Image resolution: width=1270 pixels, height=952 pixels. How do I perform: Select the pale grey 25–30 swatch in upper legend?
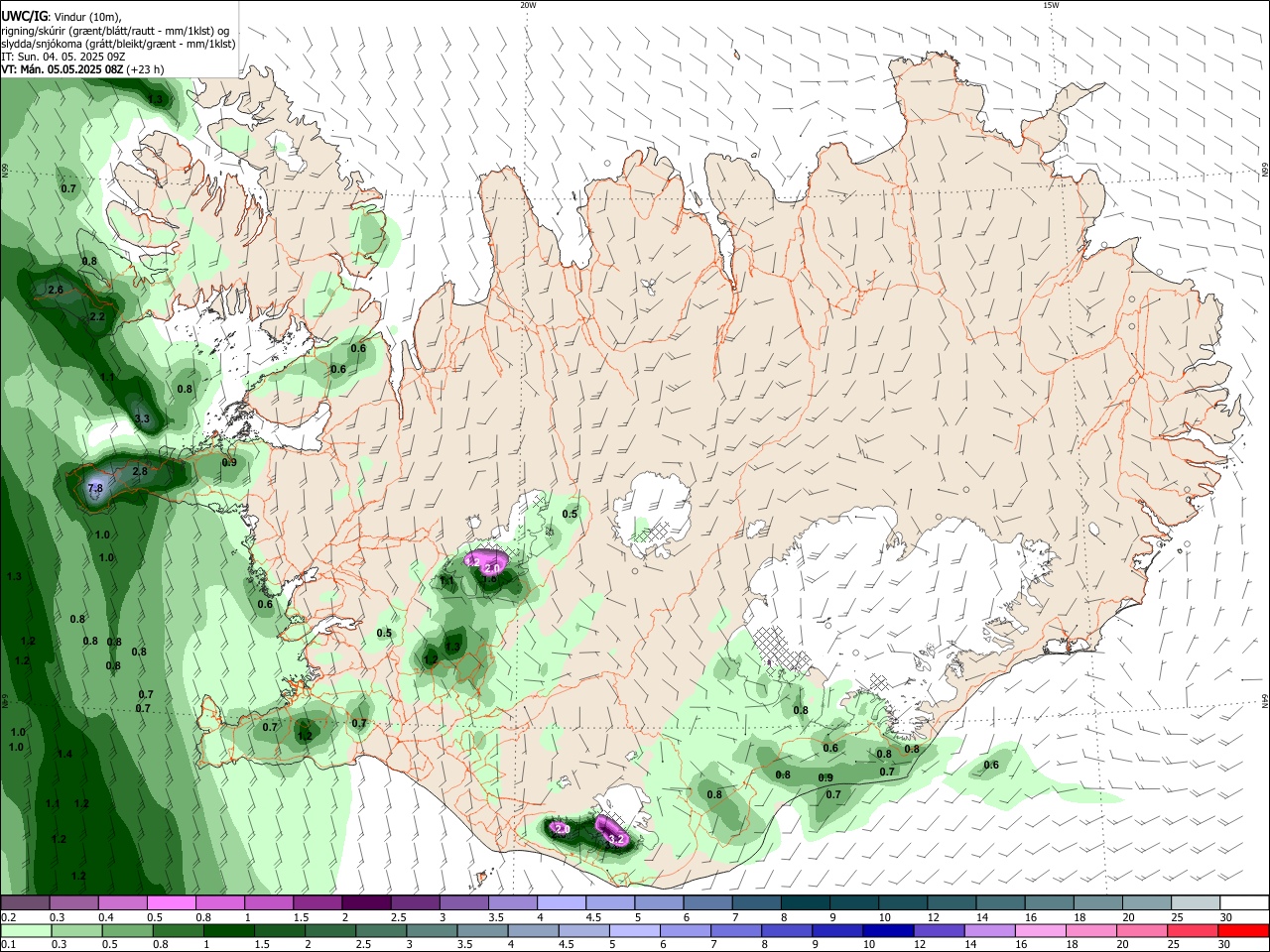[x=1196, y=902]
